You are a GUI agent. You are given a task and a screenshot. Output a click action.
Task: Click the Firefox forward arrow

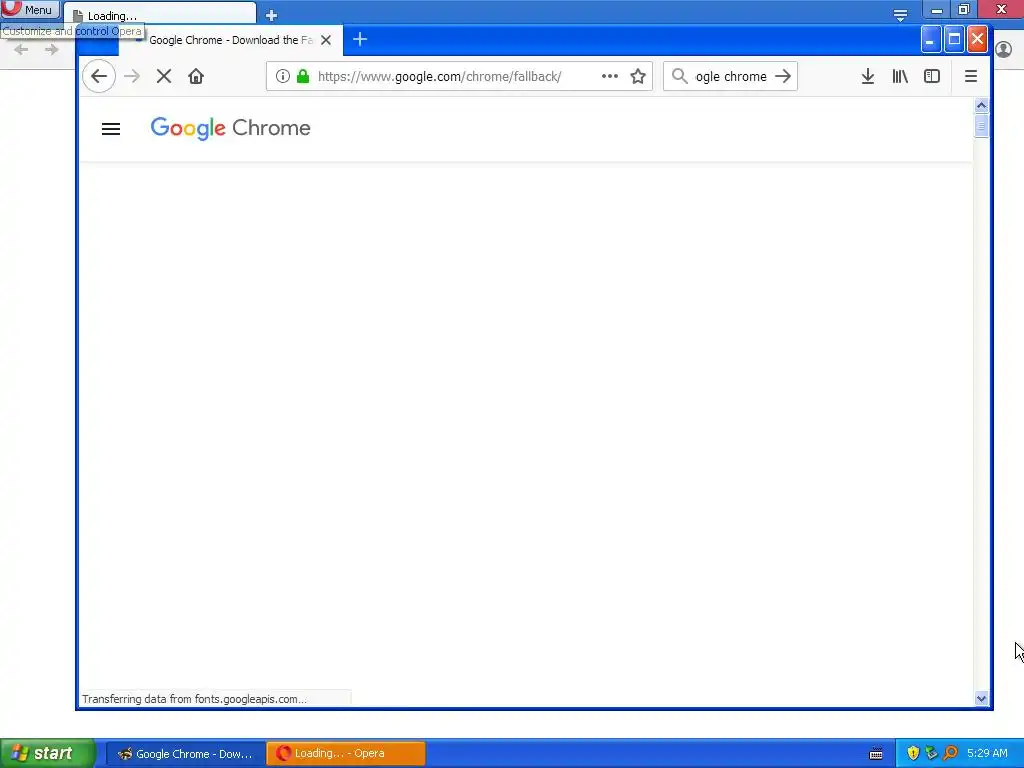click(132, 76)
